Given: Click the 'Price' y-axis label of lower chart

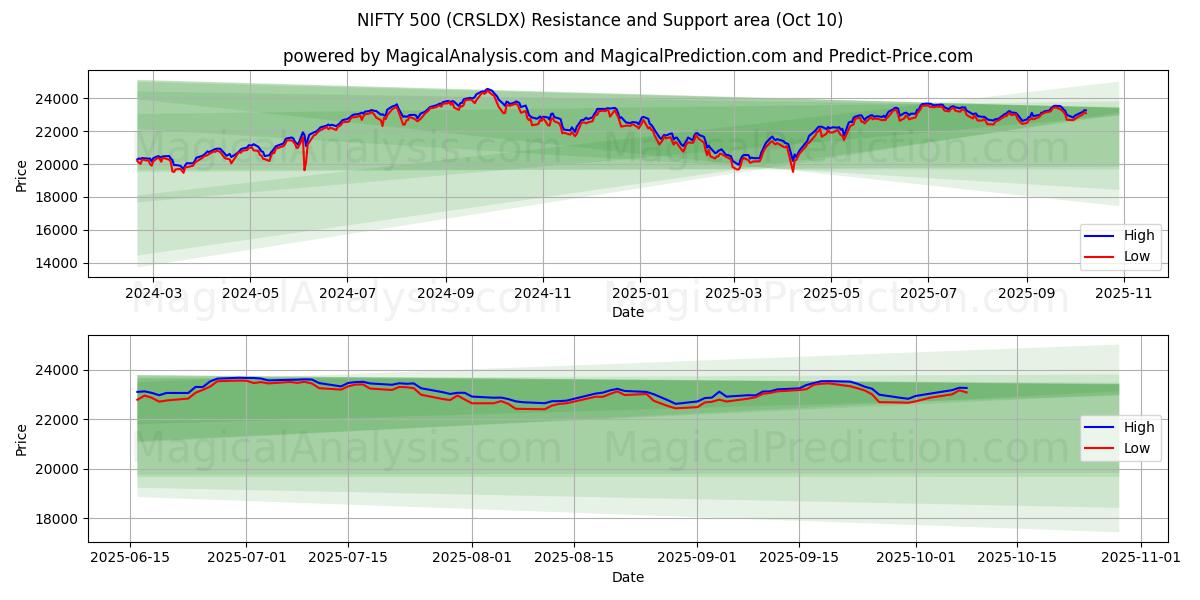Looking at the screenshot, I should 22,438.
